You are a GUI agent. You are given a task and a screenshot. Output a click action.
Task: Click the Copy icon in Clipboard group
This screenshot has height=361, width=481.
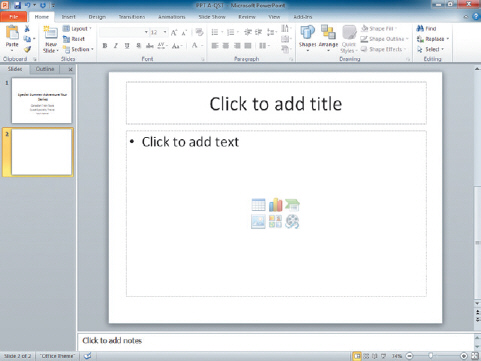27,39
